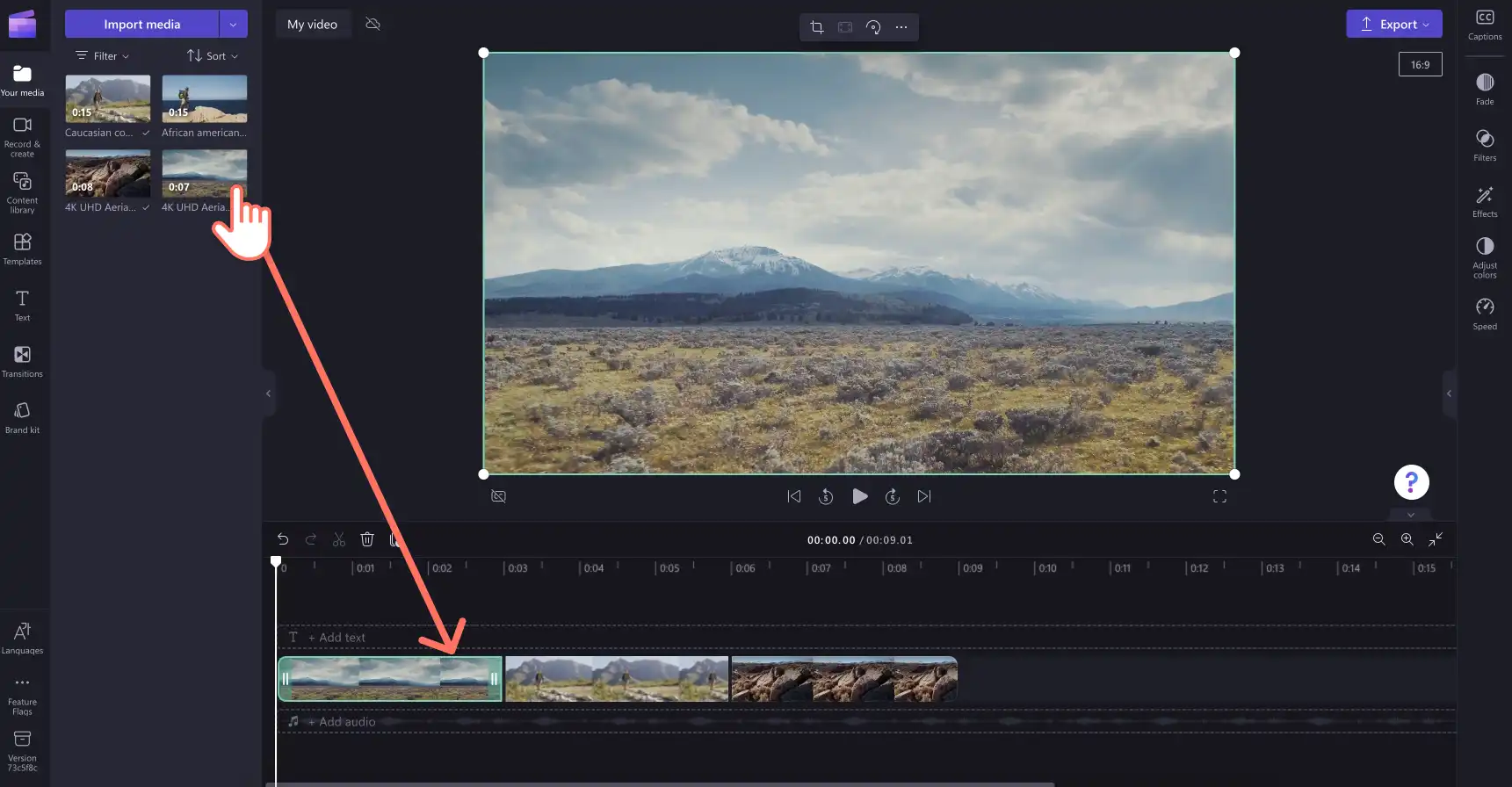Open the Templates tab
This screenshot has height=787, width=1512.
(x=22, y=249)
